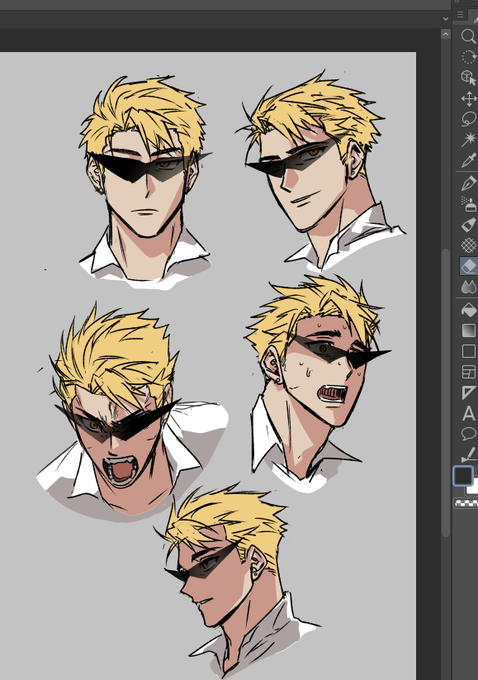
Task: Select the Rotate view tool
Action: click(468, 57)
